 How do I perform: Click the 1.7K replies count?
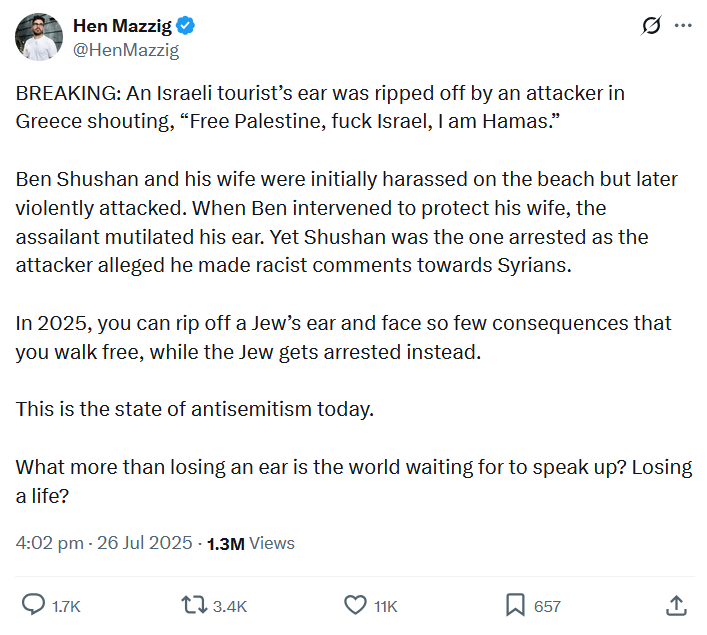(65, 606)
